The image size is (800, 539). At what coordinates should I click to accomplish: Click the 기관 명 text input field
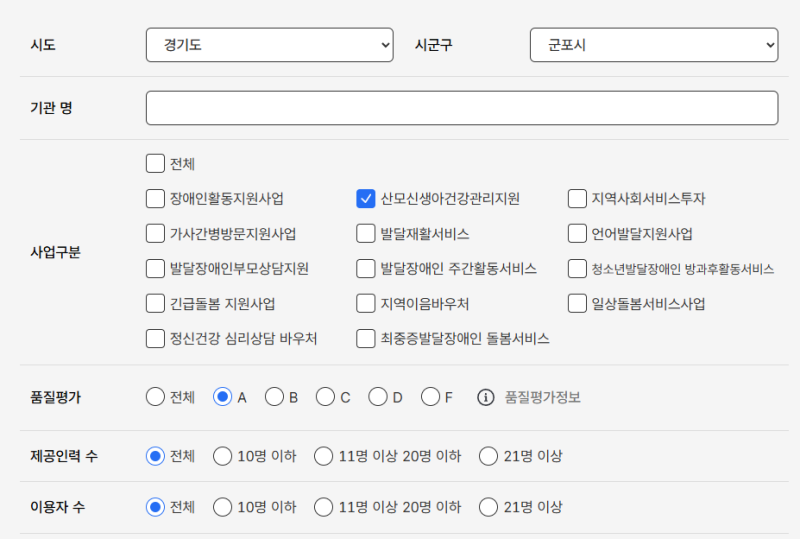click(x=462, y=108)
